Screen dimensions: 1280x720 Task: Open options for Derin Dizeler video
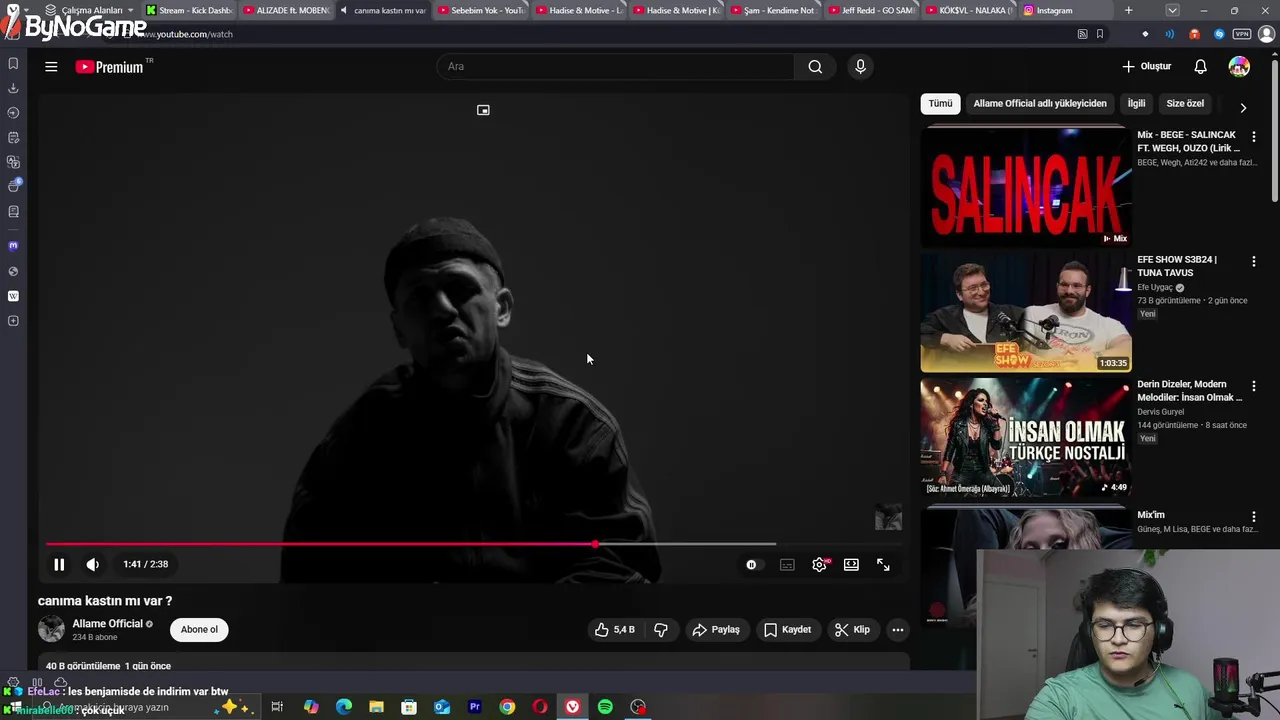[1253, 386]
